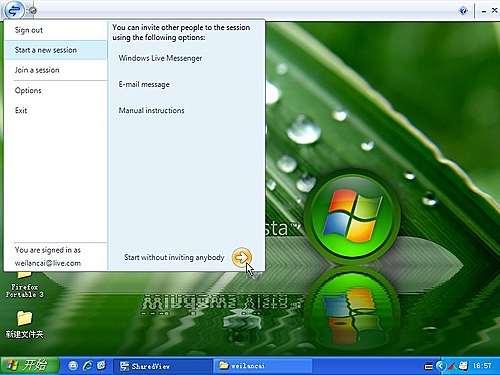
Task: Click the red-green tray icon
Action: (x=452, y=366)
